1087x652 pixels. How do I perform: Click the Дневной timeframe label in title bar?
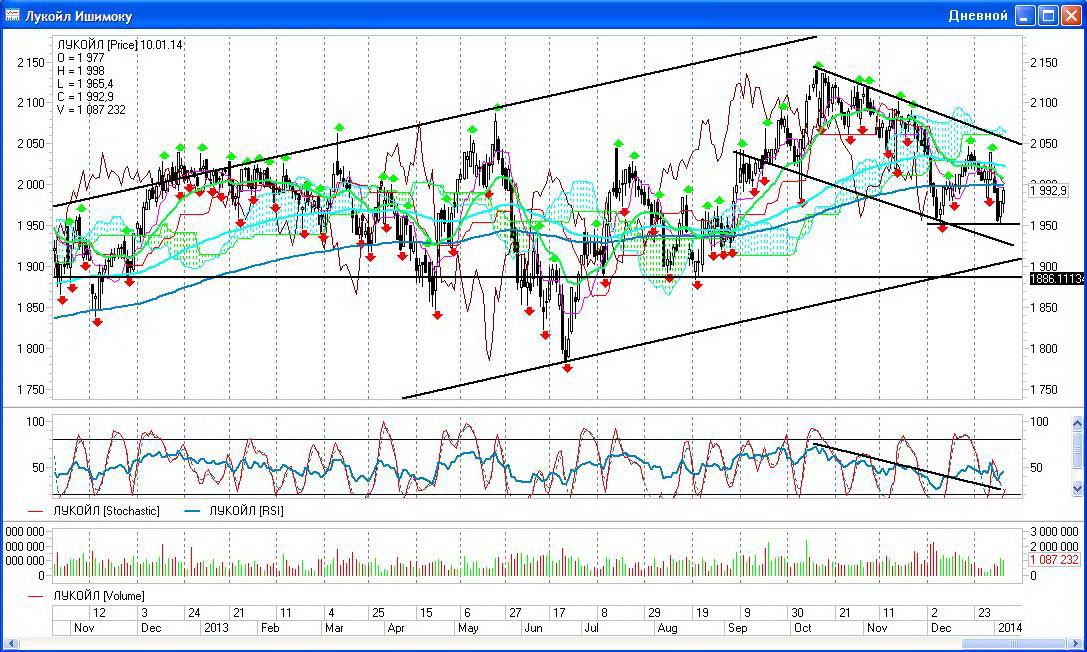pyautogui.click(x=977, y=15)
